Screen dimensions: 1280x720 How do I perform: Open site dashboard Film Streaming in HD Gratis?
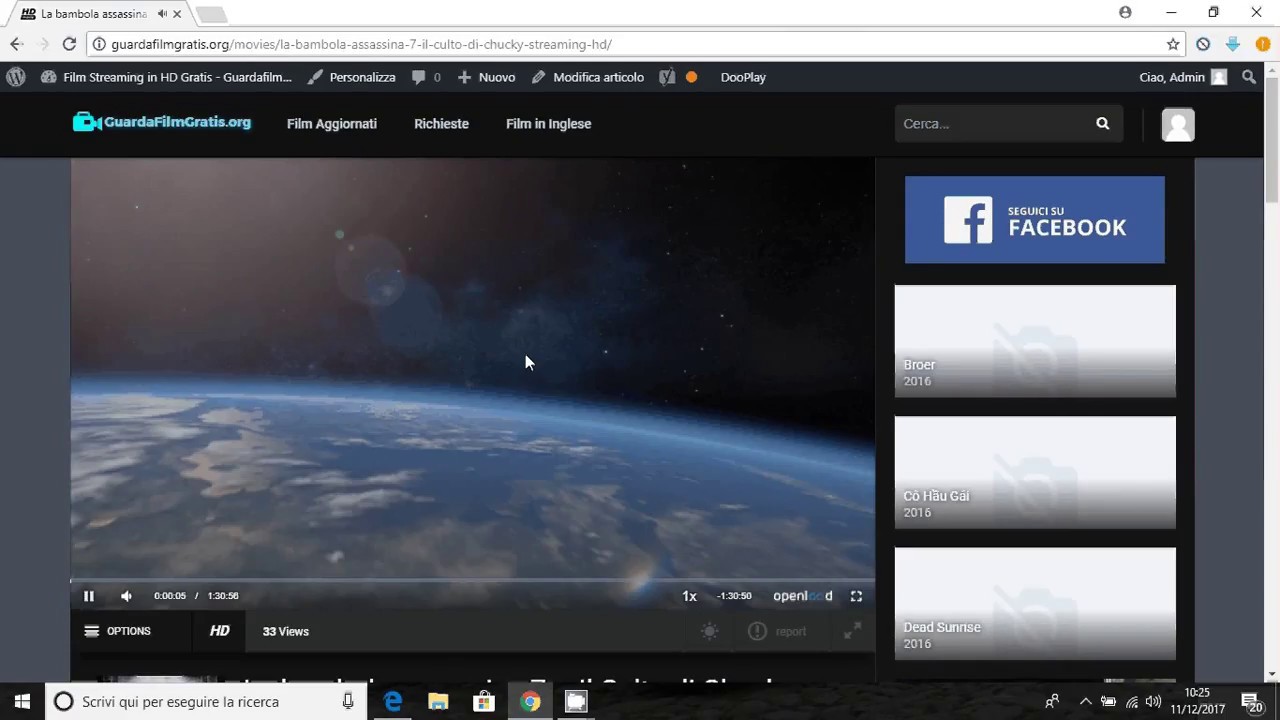pyautogui.click(x=166, y=77)
